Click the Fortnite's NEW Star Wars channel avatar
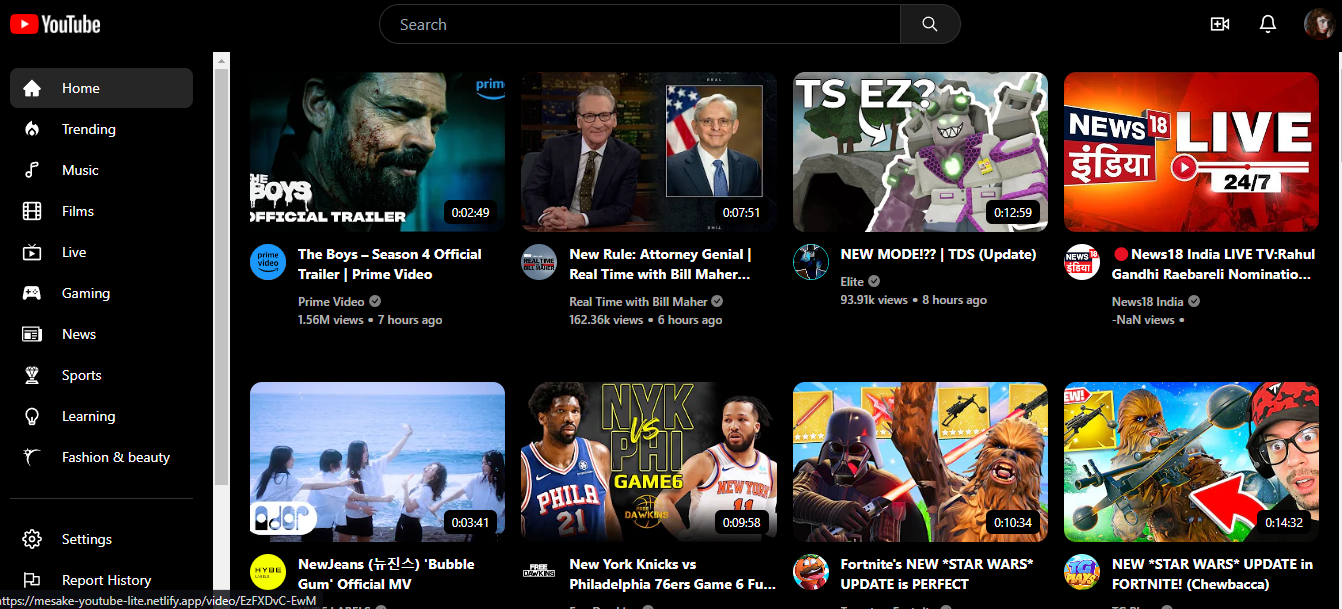 (x=811, y=572)
